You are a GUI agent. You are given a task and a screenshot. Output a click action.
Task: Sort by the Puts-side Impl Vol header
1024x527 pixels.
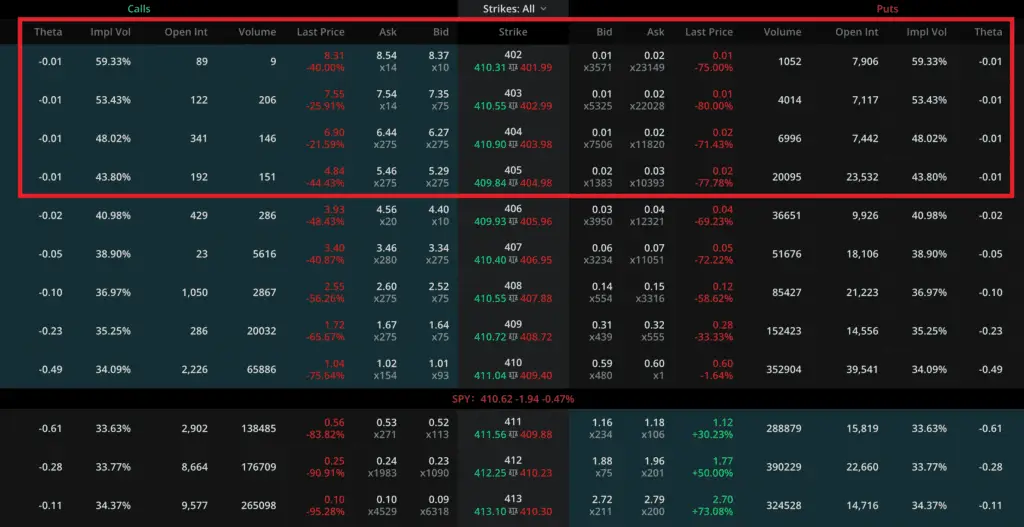[927, 32]
